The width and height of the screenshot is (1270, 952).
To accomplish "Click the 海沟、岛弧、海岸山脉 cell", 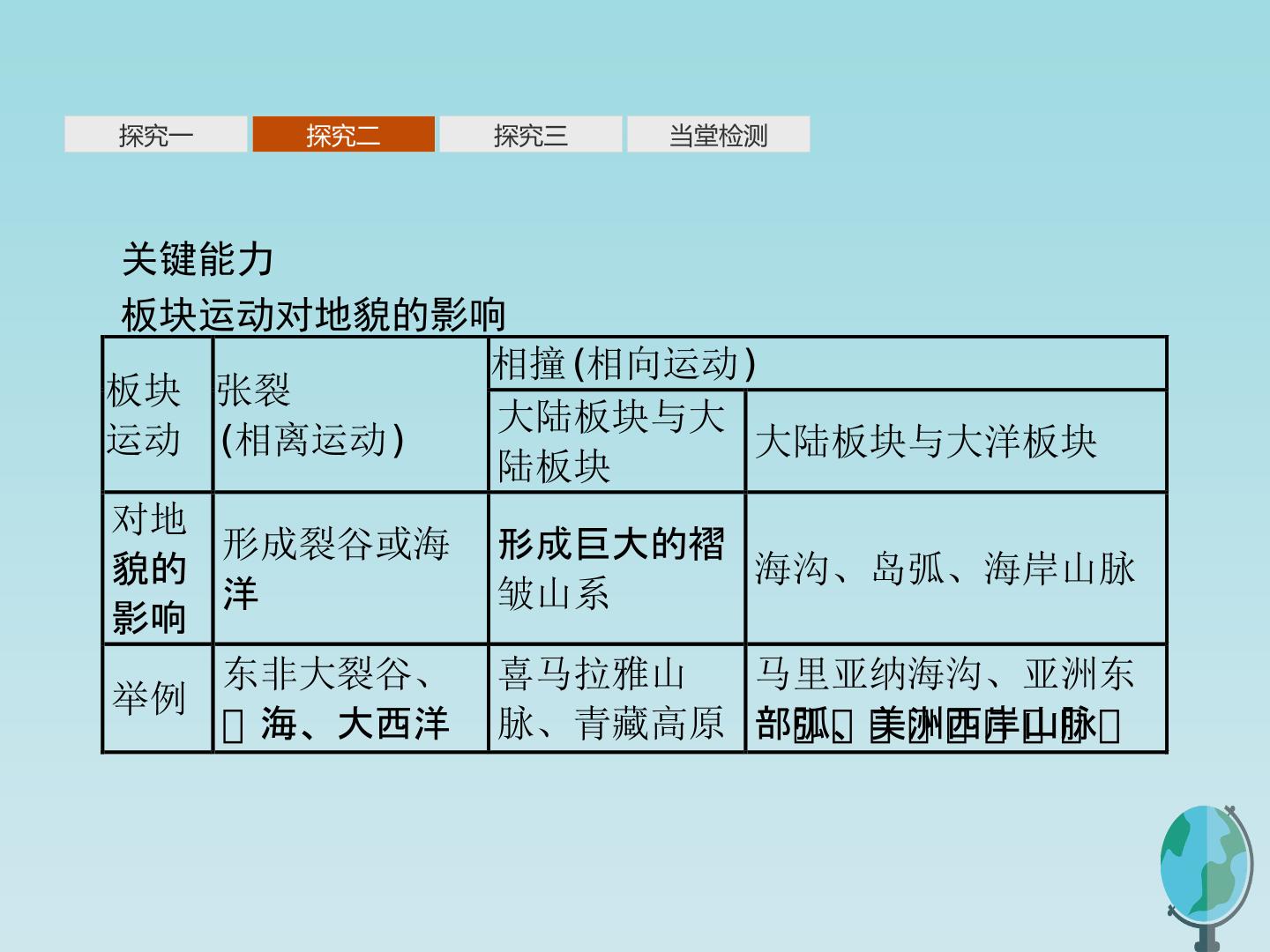I will tap(956, 568).
